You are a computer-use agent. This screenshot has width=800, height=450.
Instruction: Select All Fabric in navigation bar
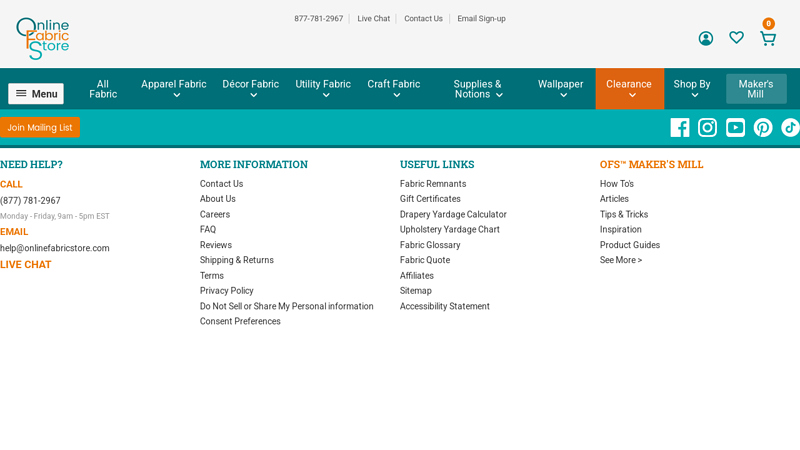(103, 89)
